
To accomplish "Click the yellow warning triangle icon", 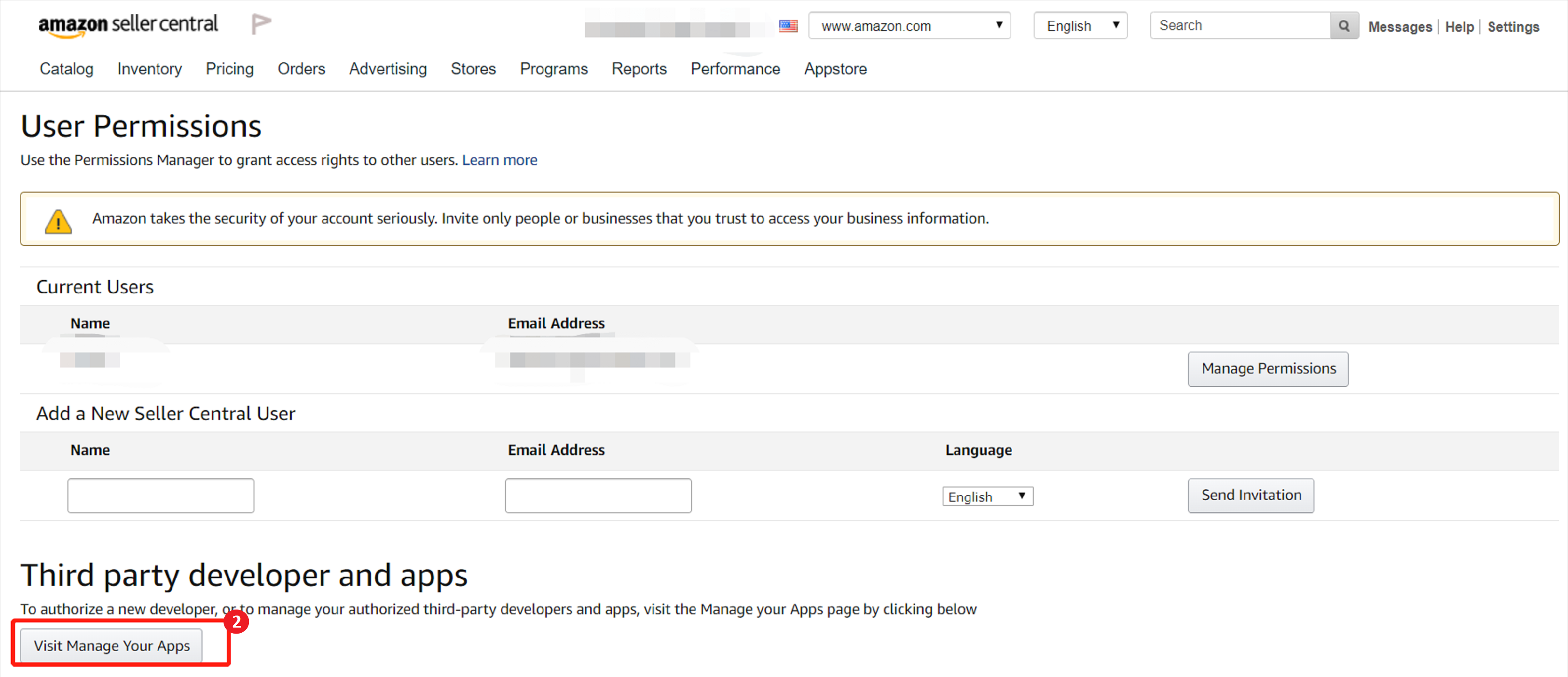I will coord(58,221).
